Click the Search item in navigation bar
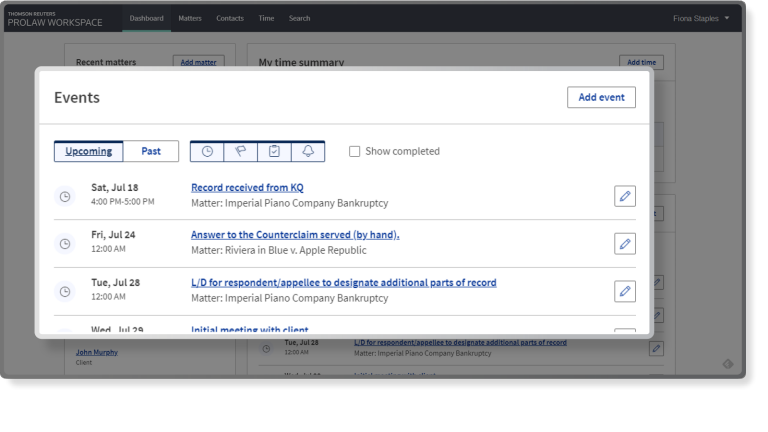 coord(299,18)
